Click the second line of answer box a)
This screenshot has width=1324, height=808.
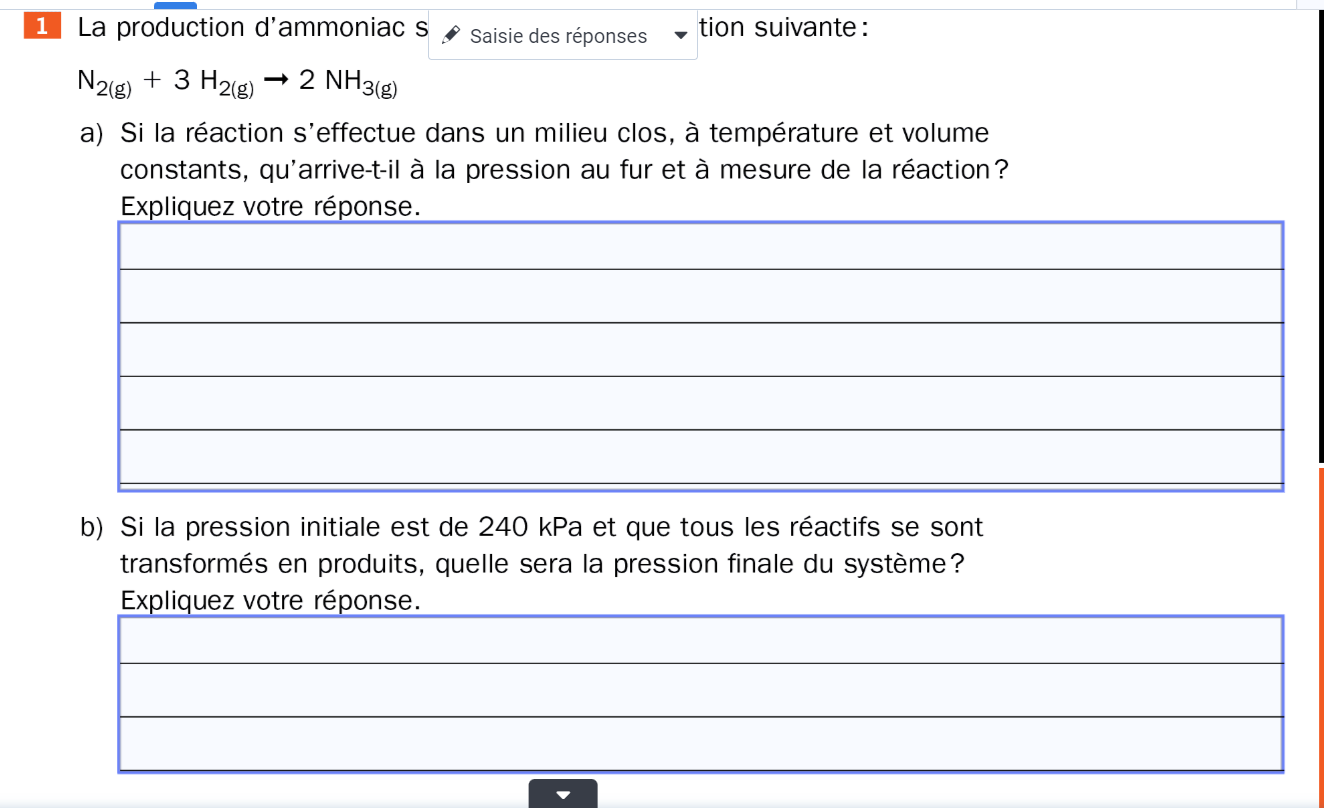coord(700,297)
